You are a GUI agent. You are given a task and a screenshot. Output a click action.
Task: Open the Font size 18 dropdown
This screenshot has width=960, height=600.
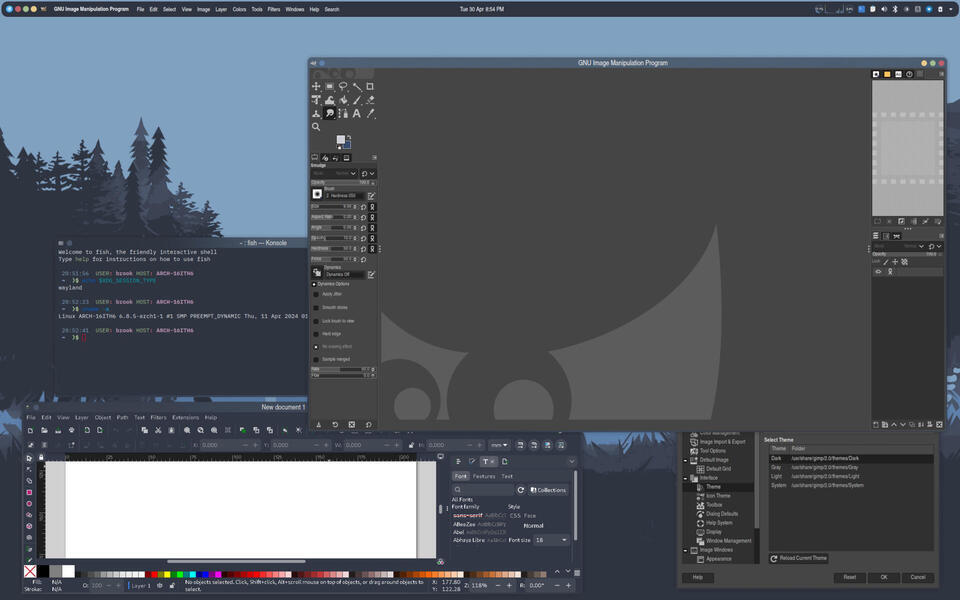tap(551, 540)
